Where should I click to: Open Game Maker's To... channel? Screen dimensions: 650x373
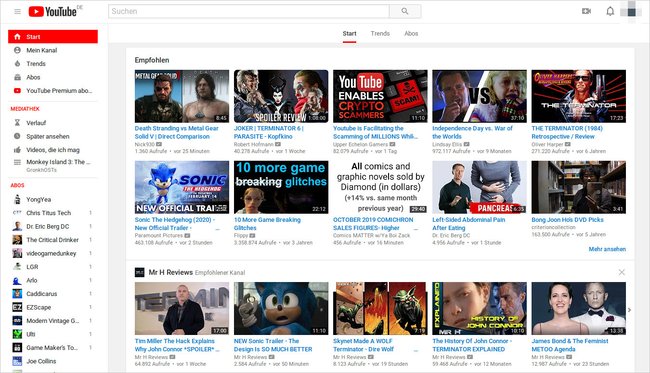tap(53, 348)
